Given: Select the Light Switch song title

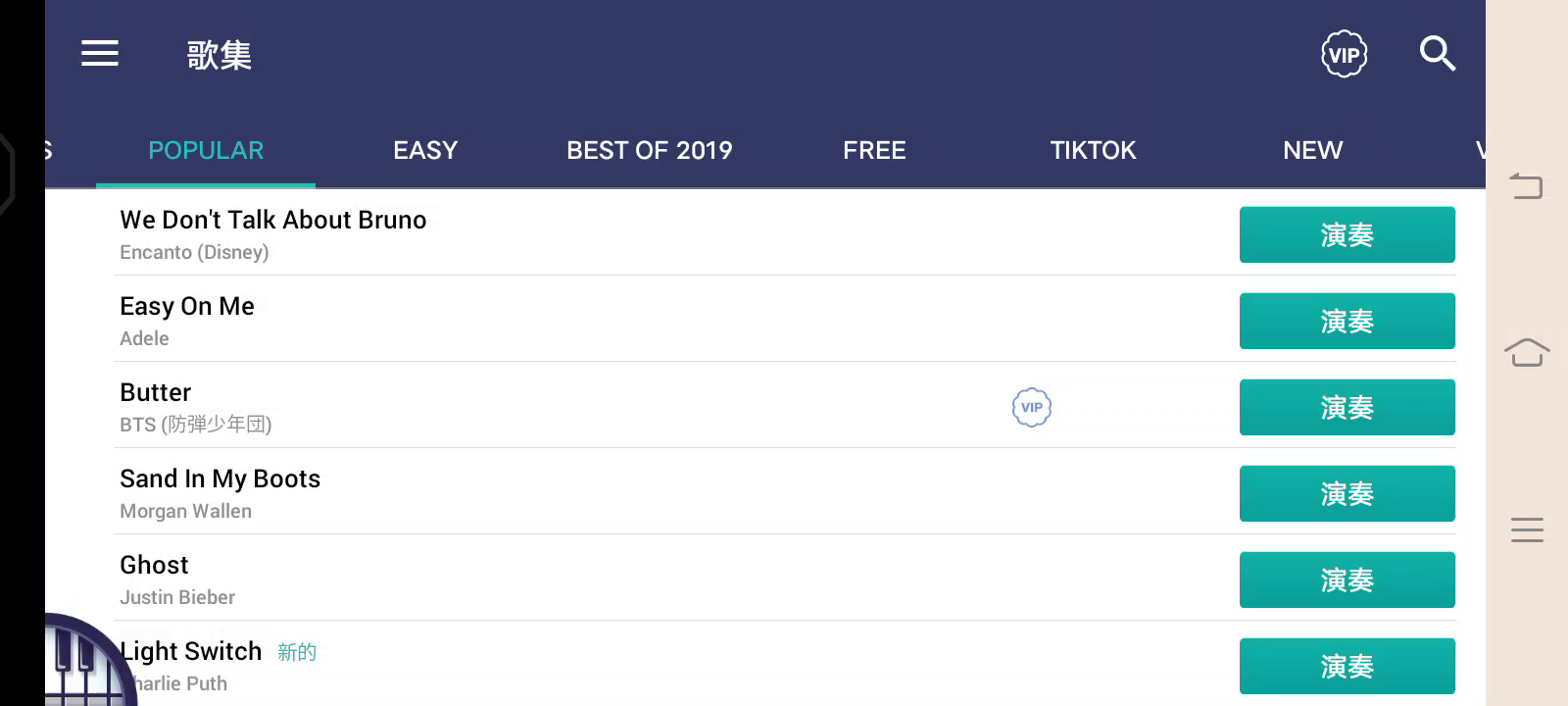Looking at the screenshot, I should tap(192, 651).
